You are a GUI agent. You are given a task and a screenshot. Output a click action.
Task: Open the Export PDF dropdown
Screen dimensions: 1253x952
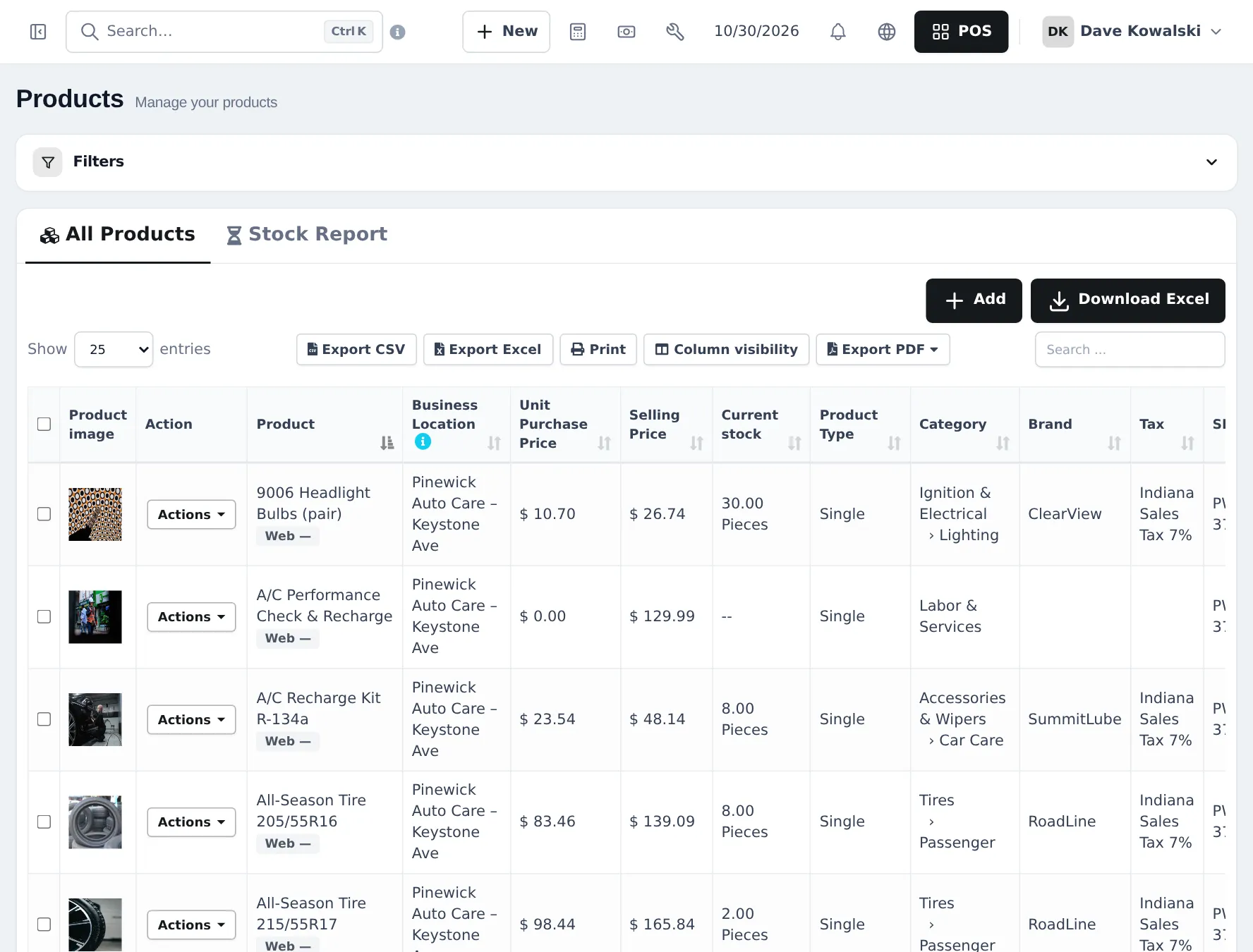883,349
